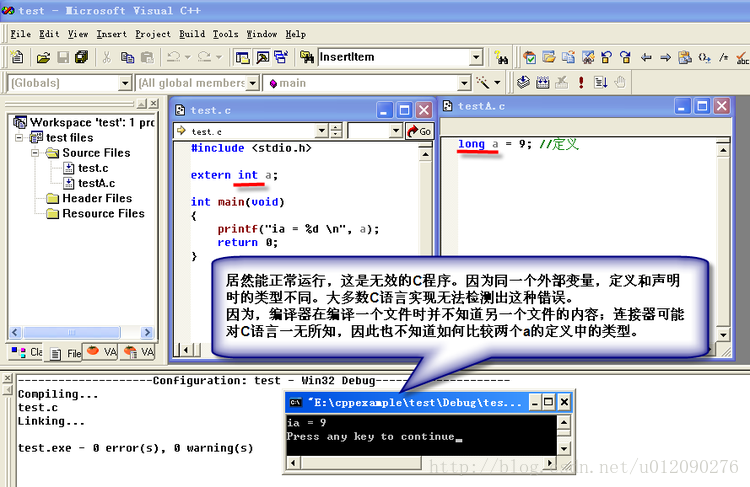Open WizardBar actions arrow beside wand

pos(497,83)
